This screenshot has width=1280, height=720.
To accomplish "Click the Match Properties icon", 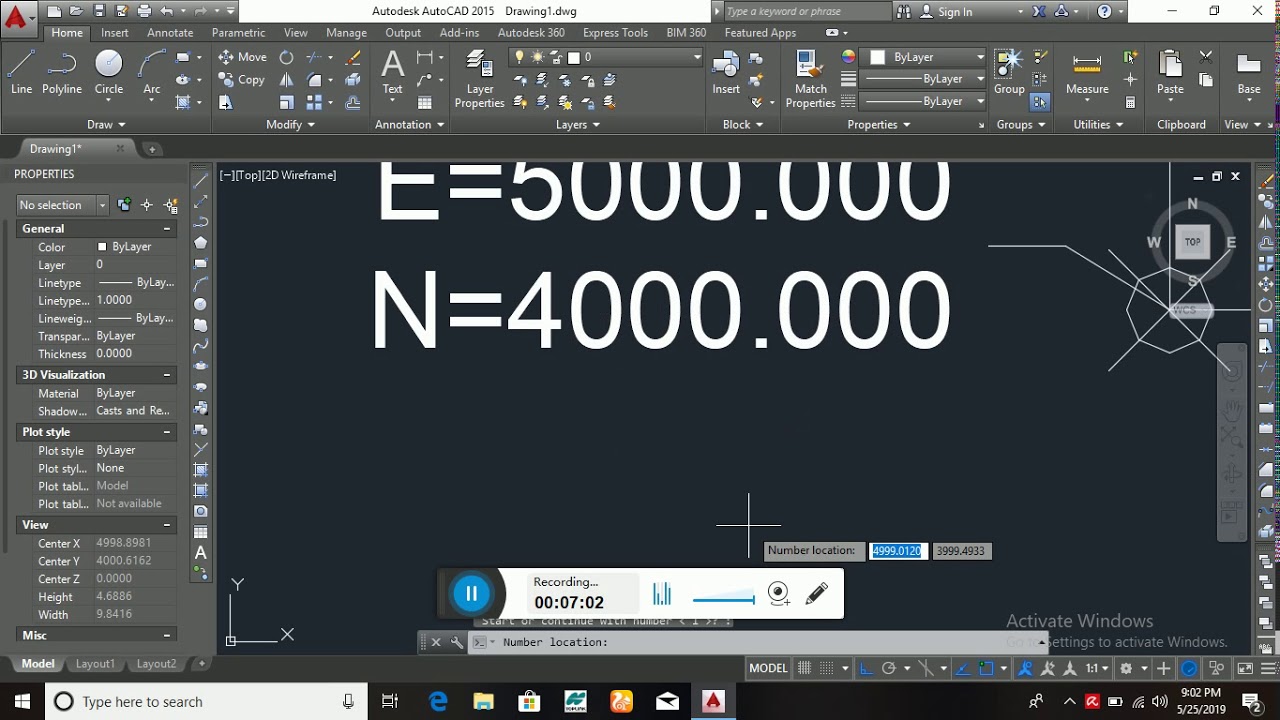I will [x=811, y=80].
